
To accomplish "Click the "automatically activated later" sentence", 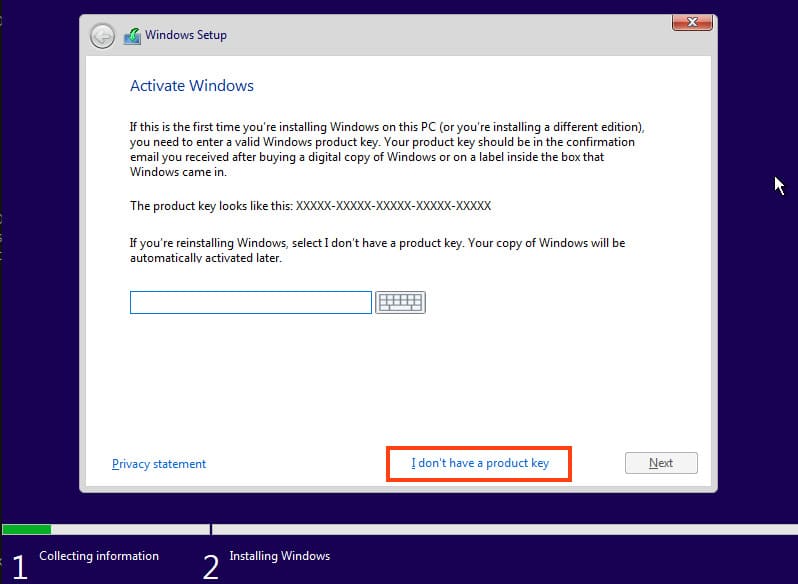I will [206, 258].
